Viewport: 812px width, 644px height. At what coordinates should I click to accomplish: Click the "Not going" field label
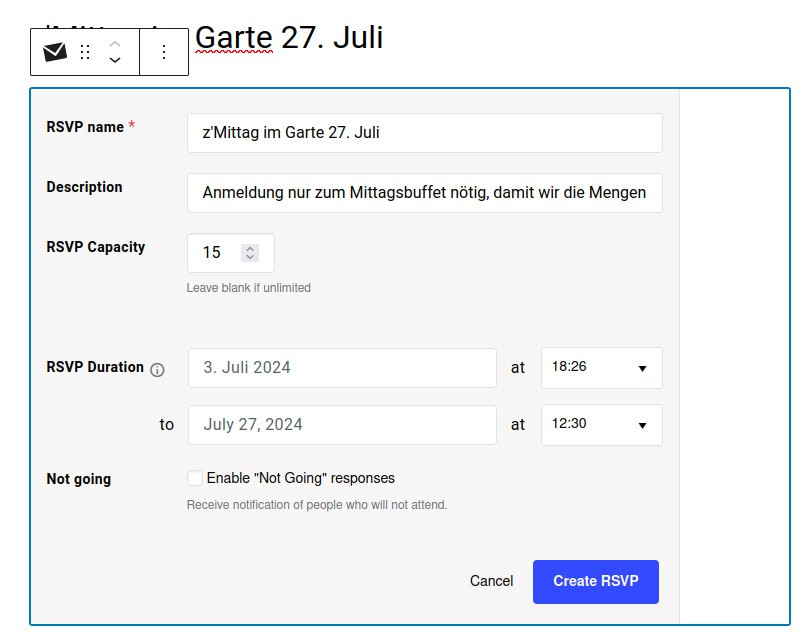[x=79, y=479]
